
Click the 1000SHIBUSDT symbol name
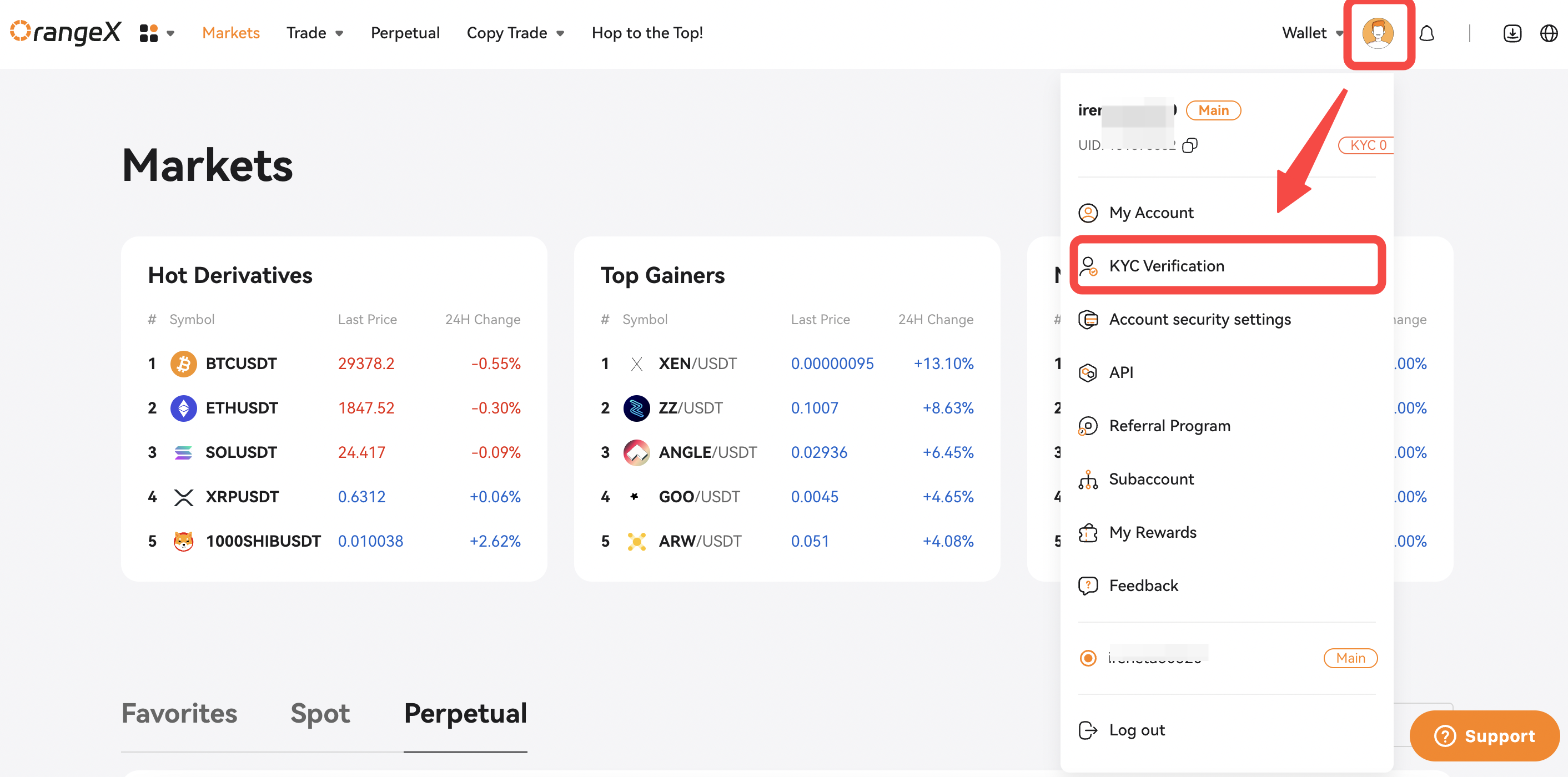click(263, 542)
